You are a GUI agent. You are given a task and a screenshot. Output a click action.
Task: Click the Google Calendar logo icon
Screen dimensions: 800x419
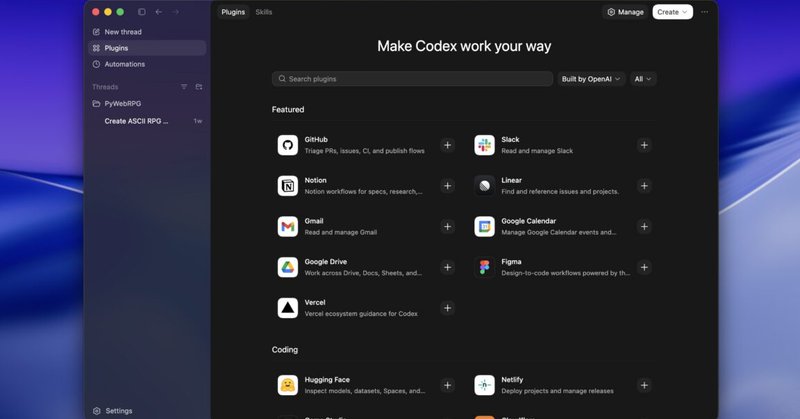click(x=484, y=227)
